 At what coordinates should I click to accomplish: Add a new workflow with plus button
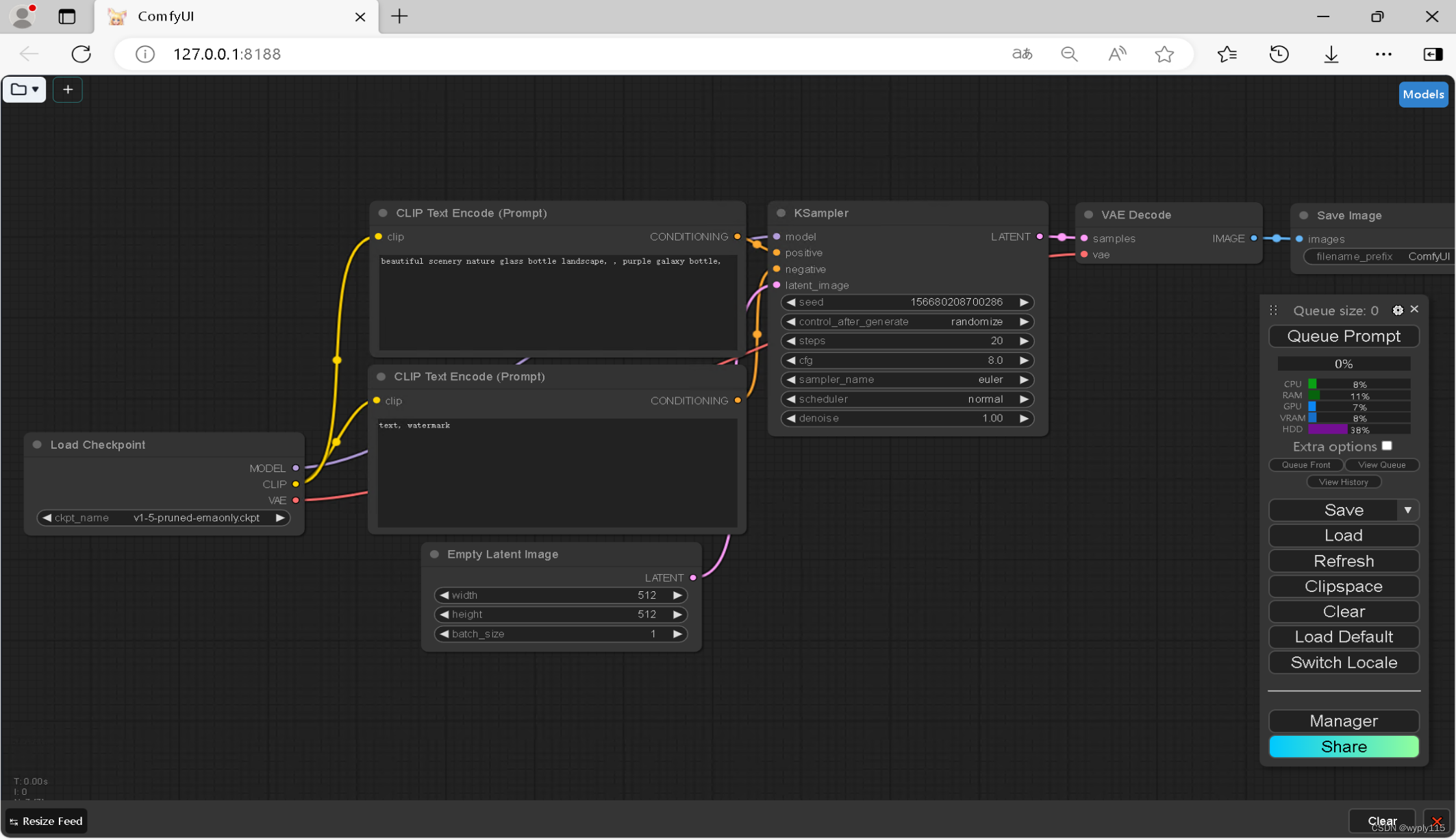[68, 90]
